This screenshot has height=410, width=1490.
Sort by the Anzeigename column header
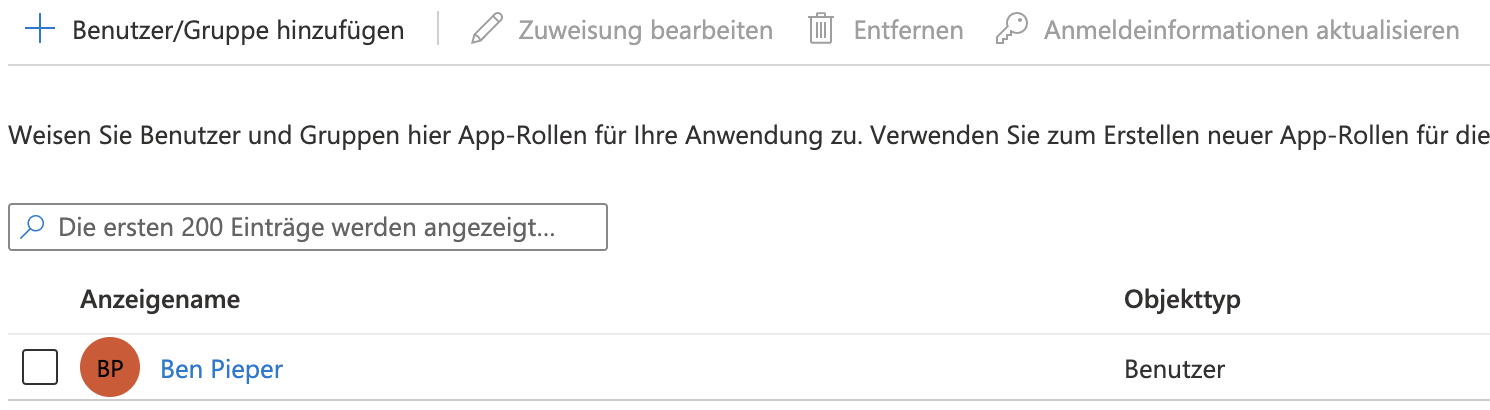pos(160,299)
